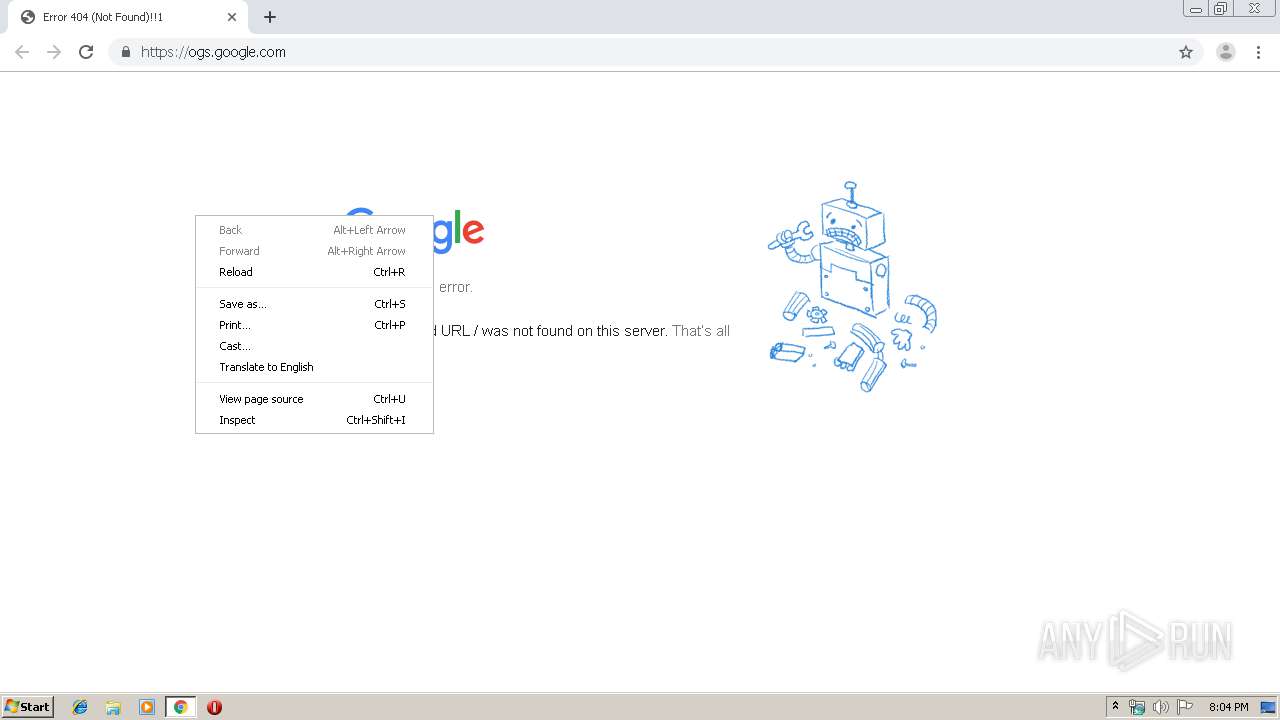This screenshot has height=720, width=1280.
Task: Choose Reload from the context menu
Action: pos(314,272)
